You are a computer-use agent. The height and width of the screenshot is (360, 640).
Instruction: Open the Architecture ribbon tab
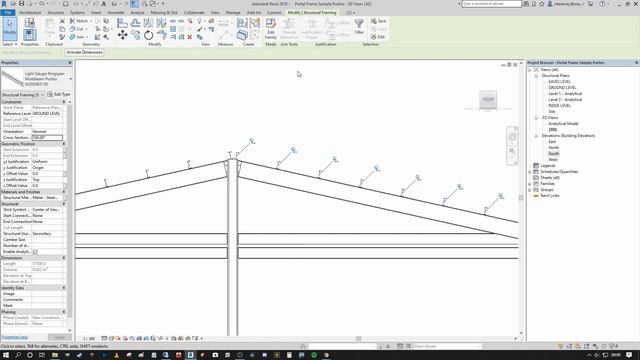pyautogui.click(x=30, y=13)
